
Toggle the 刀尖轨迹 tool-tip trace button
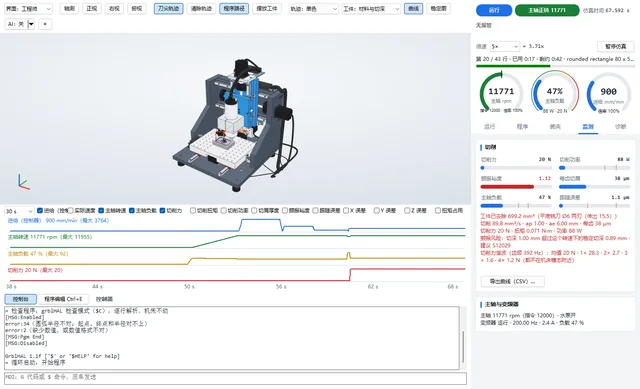[169, 9]
